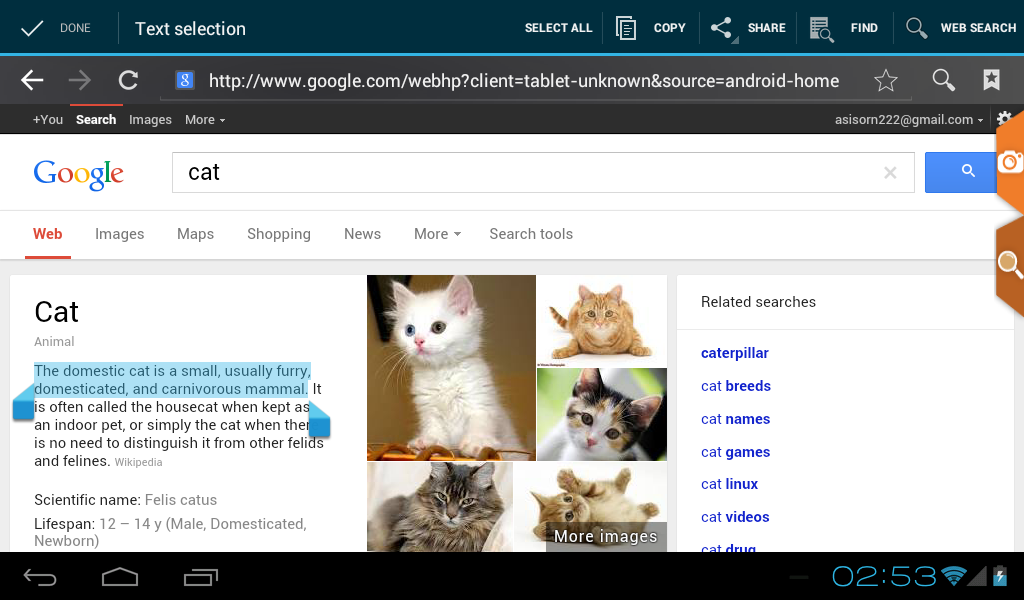Tap the Share icon
Viewport: 1024px width, 600px height.
click(722, 28)
